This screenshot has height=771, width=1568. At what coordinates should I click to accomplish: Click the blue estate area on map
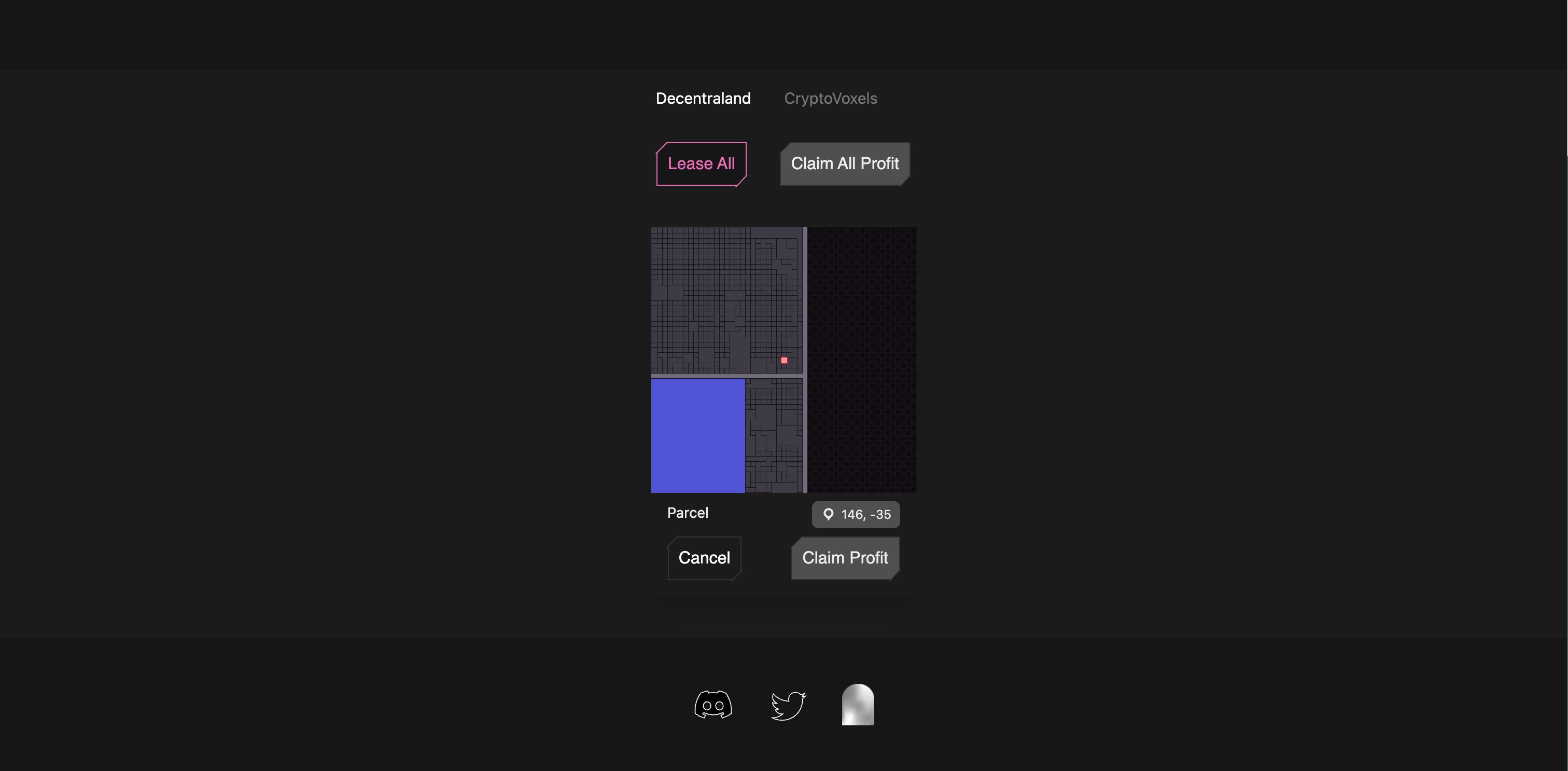click(x=697, y=435)
